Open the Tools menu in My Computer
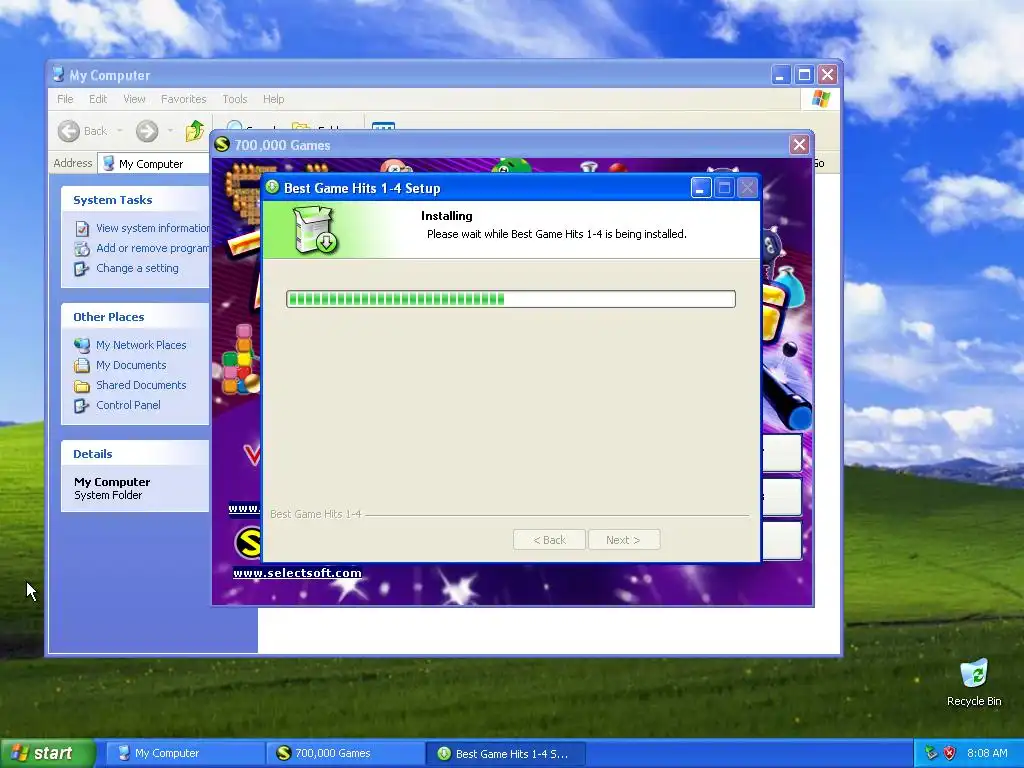Screen dimensions: 1024x768 point(234,99)
